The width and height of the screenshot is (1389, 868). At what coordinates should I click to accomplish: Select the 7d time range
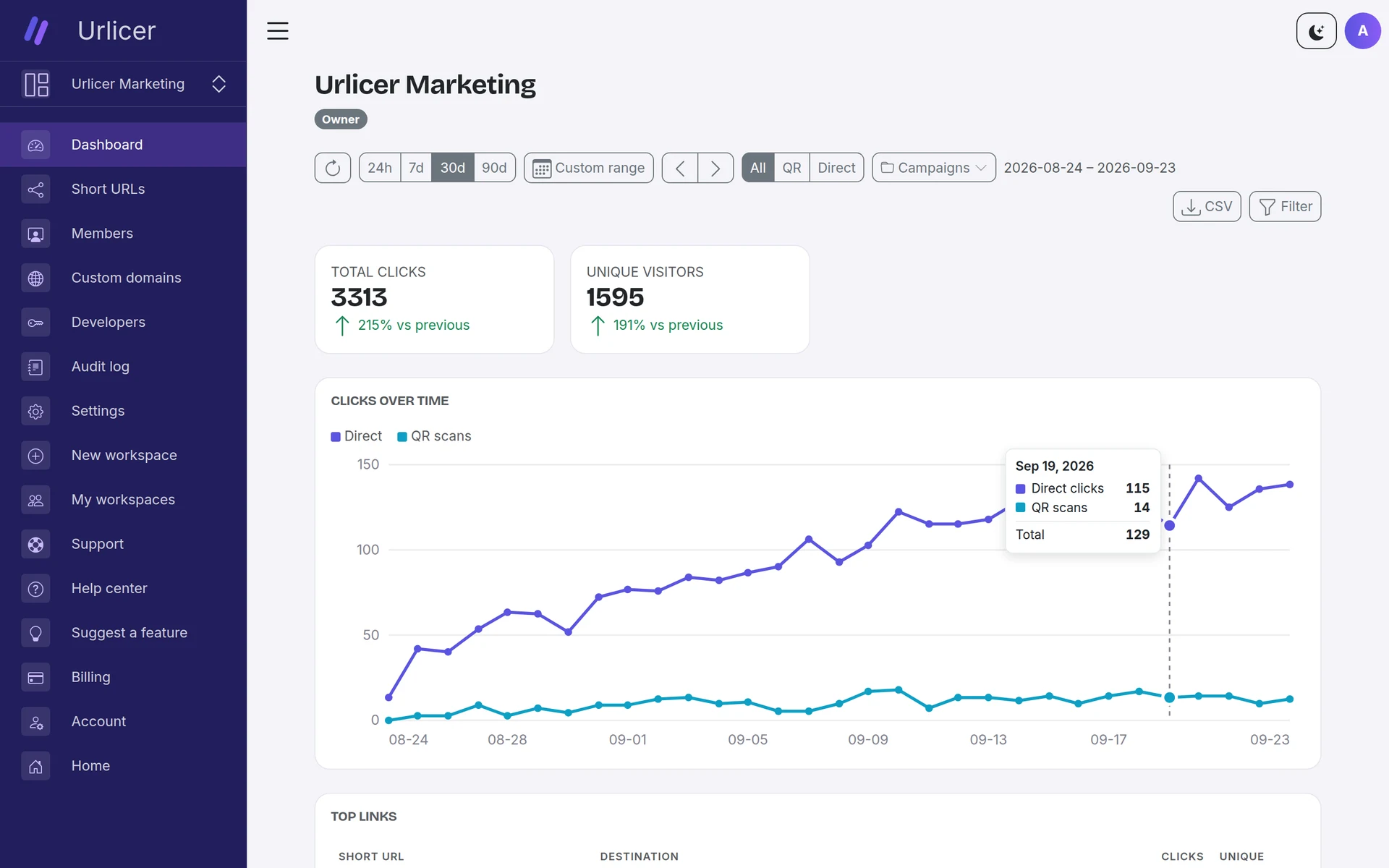[416, 168]
